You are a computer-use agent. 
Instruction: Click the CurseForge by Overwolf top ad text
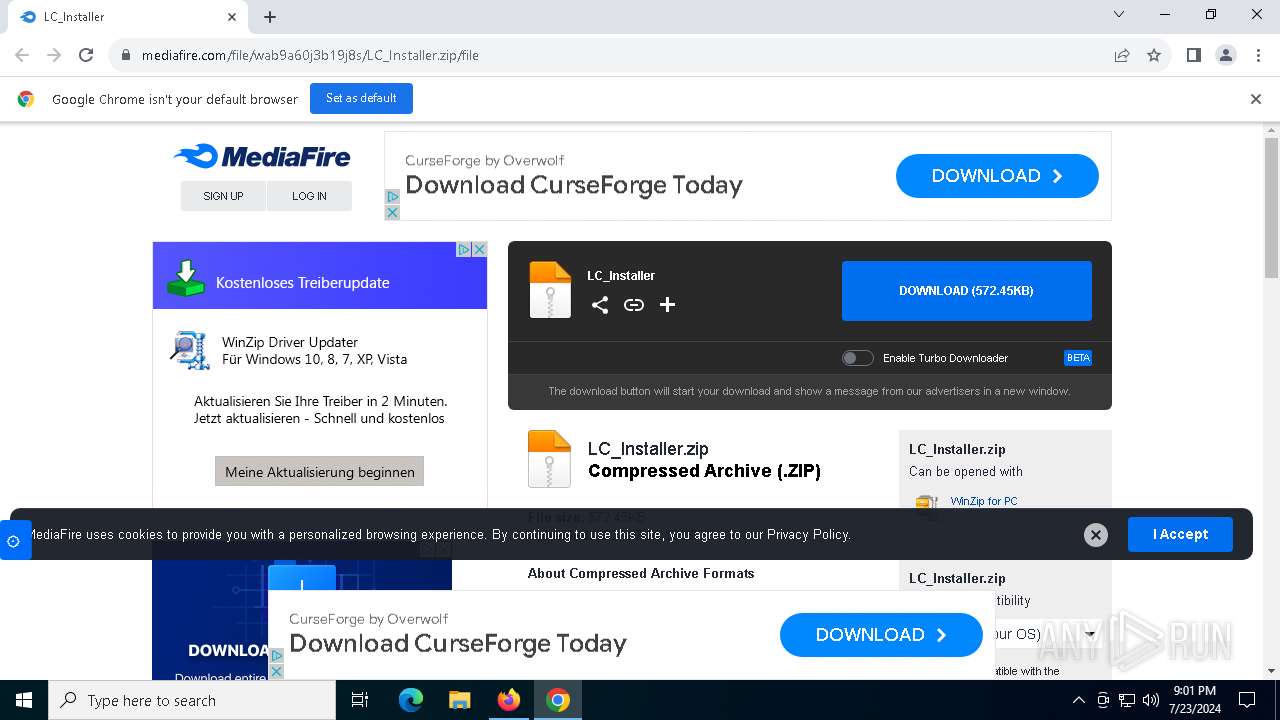[484, 160]
